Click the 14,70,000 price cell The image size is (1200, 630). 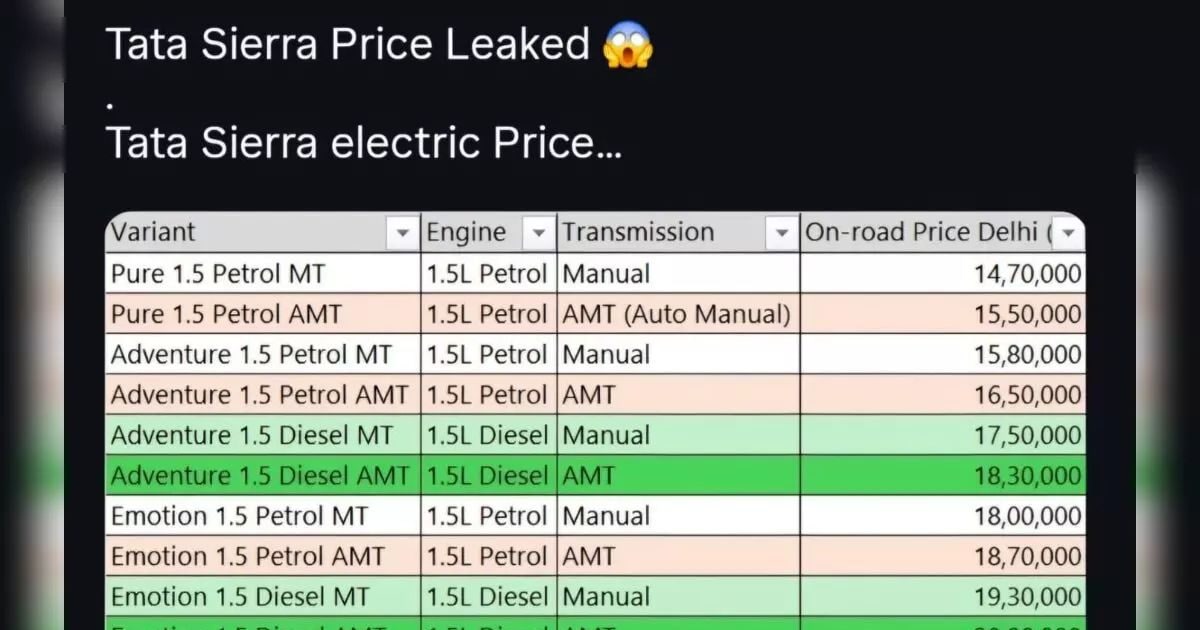coord(1020,273)
